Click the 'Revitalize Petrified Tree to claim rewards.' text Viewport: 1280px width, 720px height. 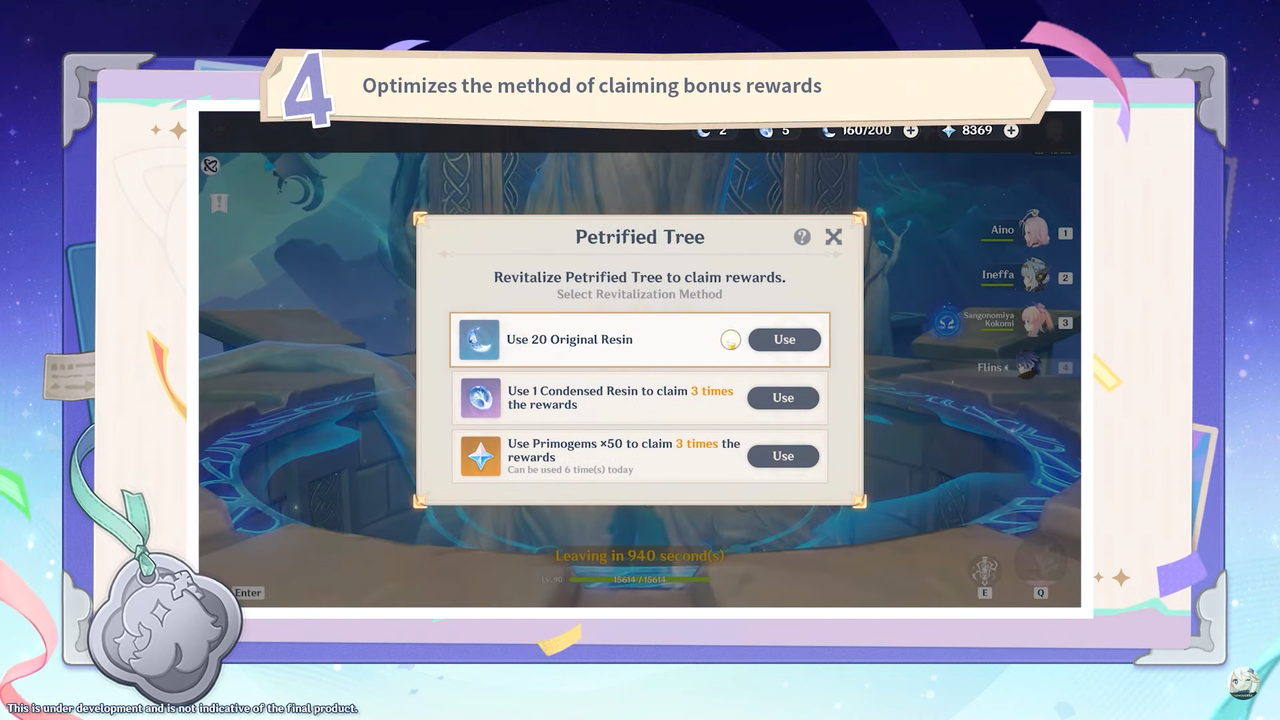640,277
